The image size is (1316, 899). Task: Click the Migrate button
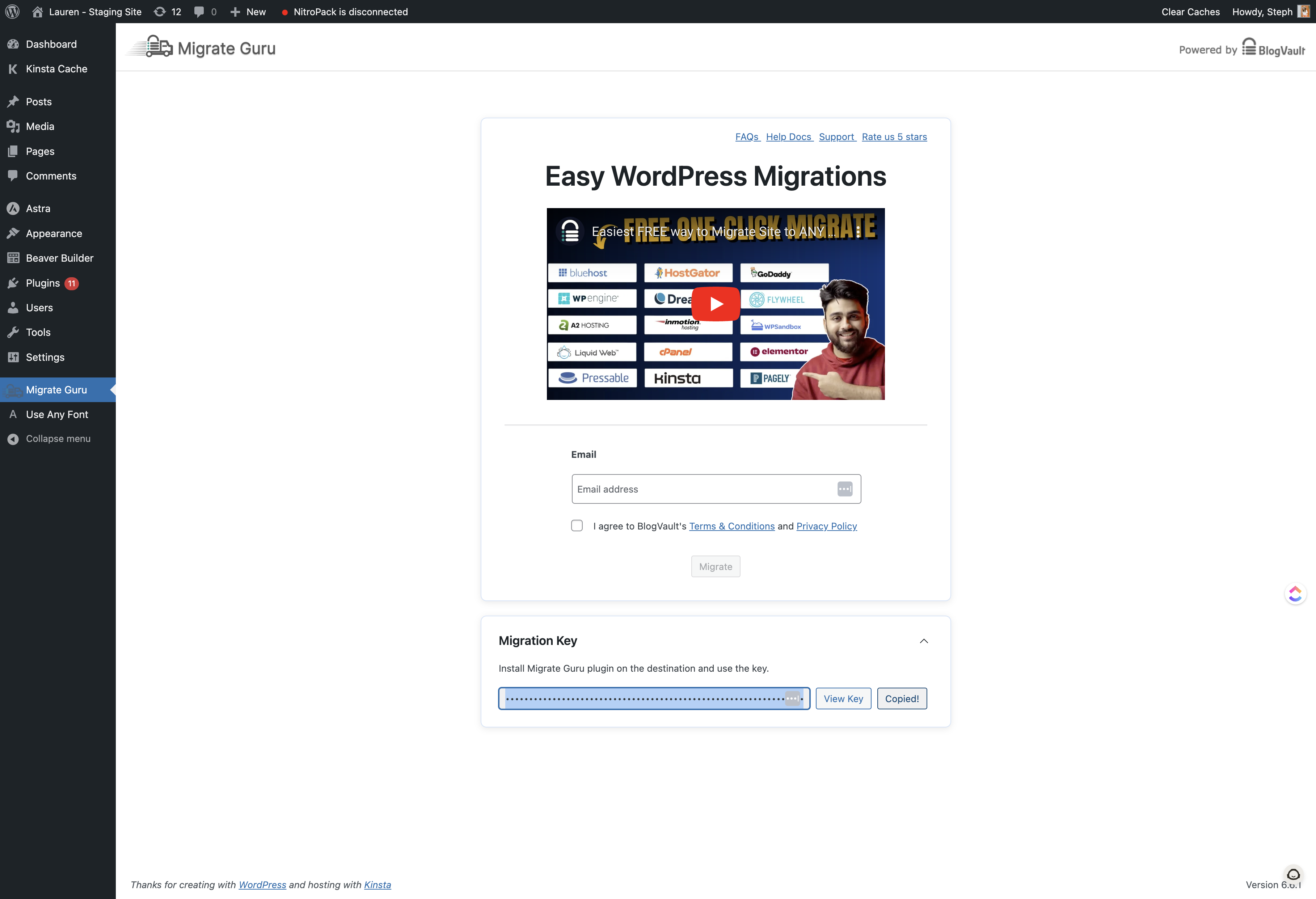715,567
